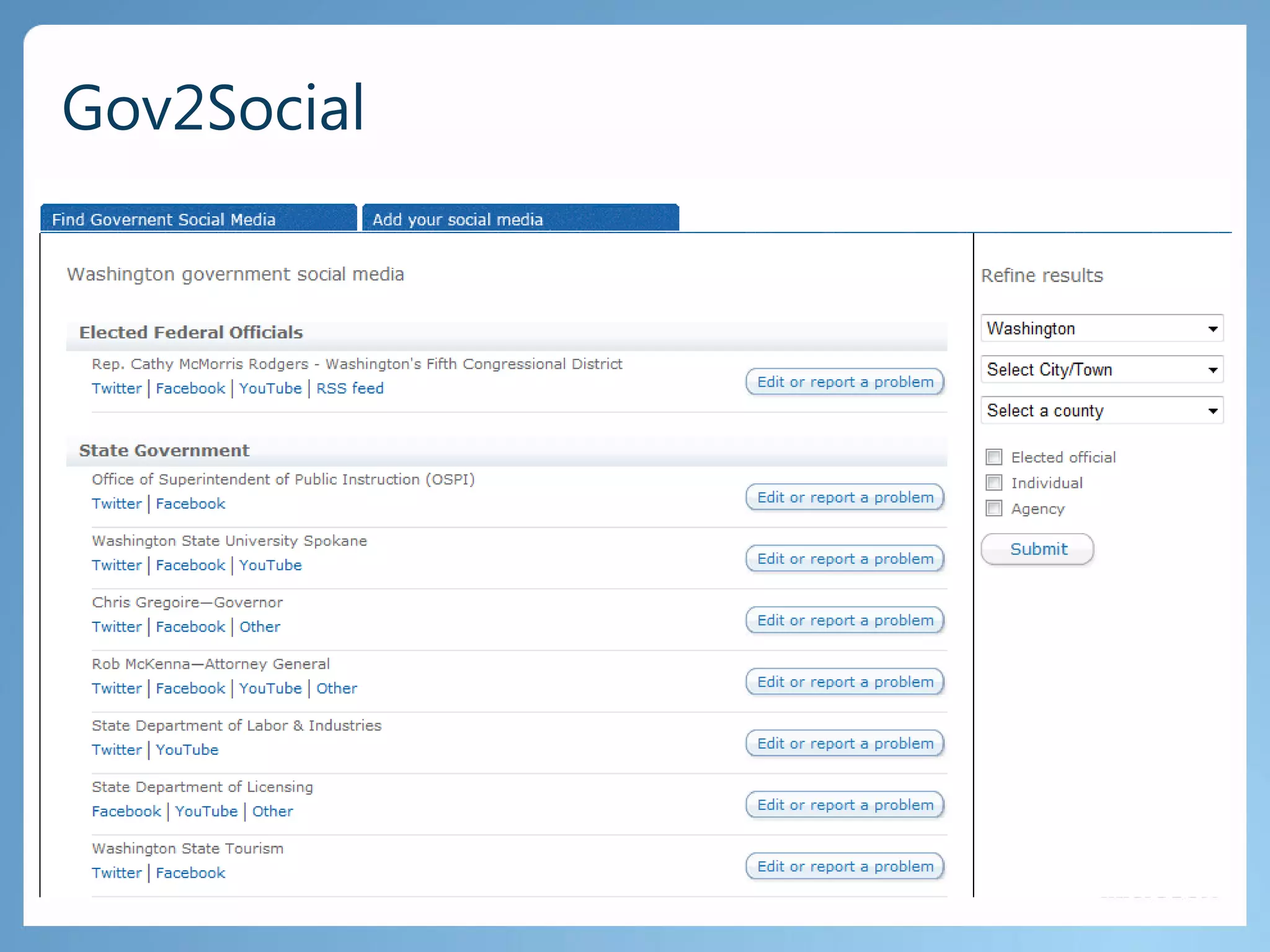1270x952 pixels.
Task: Expand the Select City/Town dropdown
Action: coord(1101,370)
